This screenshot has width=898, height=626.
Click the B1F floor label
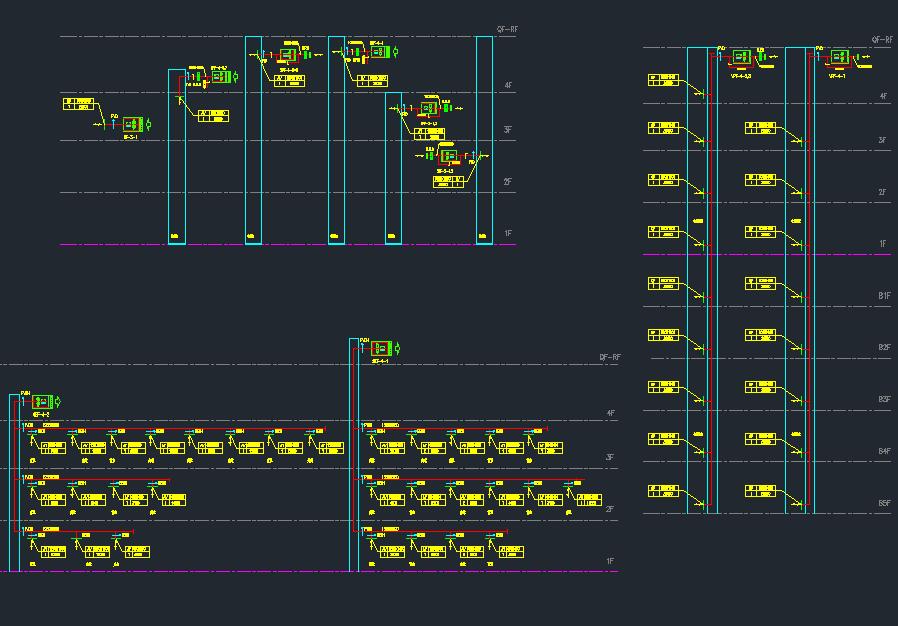(x=884, y=296)
